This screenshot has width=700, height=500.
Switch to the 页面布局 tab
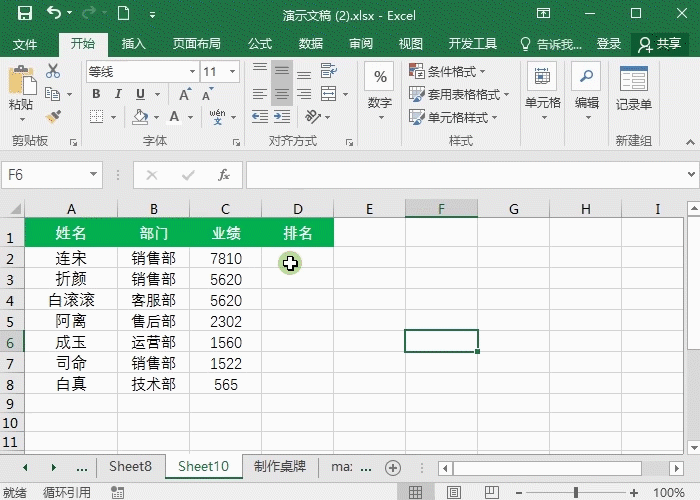pyautogui.click(x=197, y=44)
